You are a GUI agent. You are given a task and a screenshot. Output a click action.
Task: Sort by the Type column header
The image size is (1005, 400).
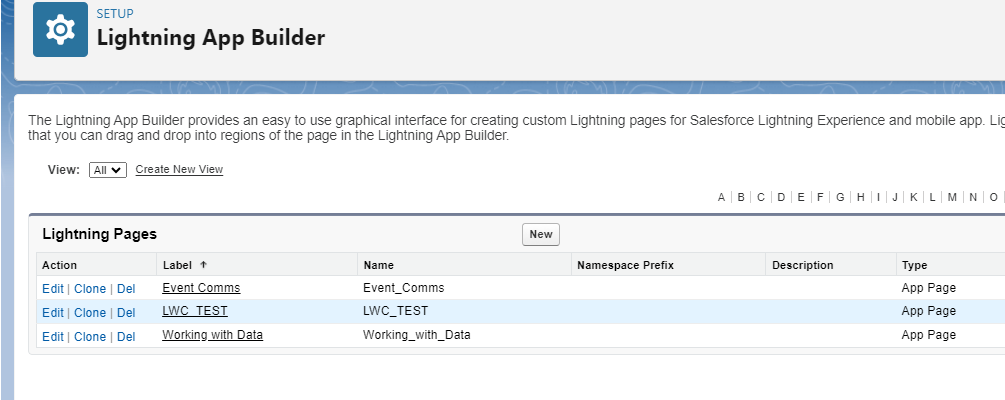coord(914,265)
